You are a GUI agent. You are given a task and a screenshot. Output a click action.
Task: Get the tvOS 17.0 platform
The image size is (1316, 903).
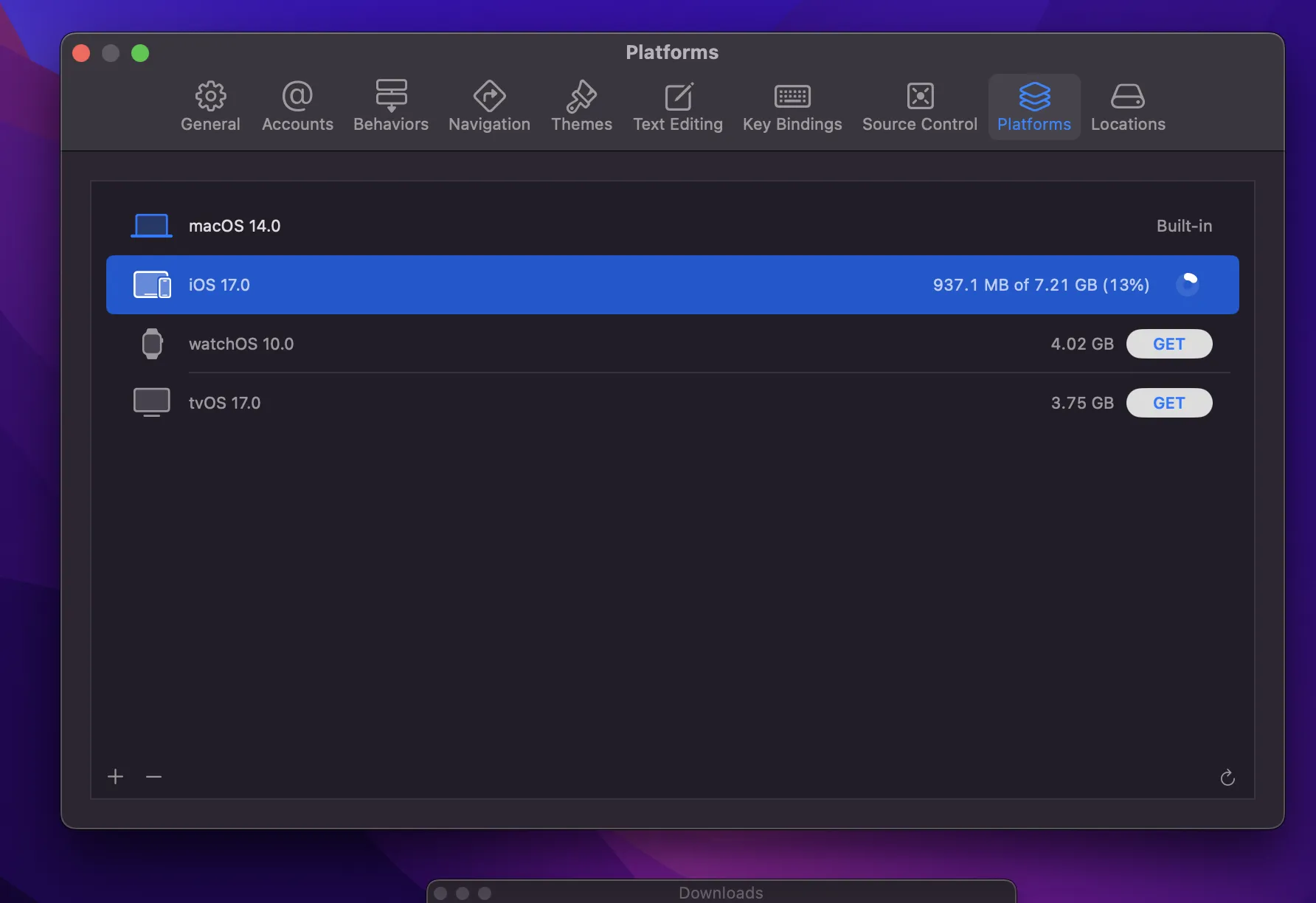click(1169, 403)
